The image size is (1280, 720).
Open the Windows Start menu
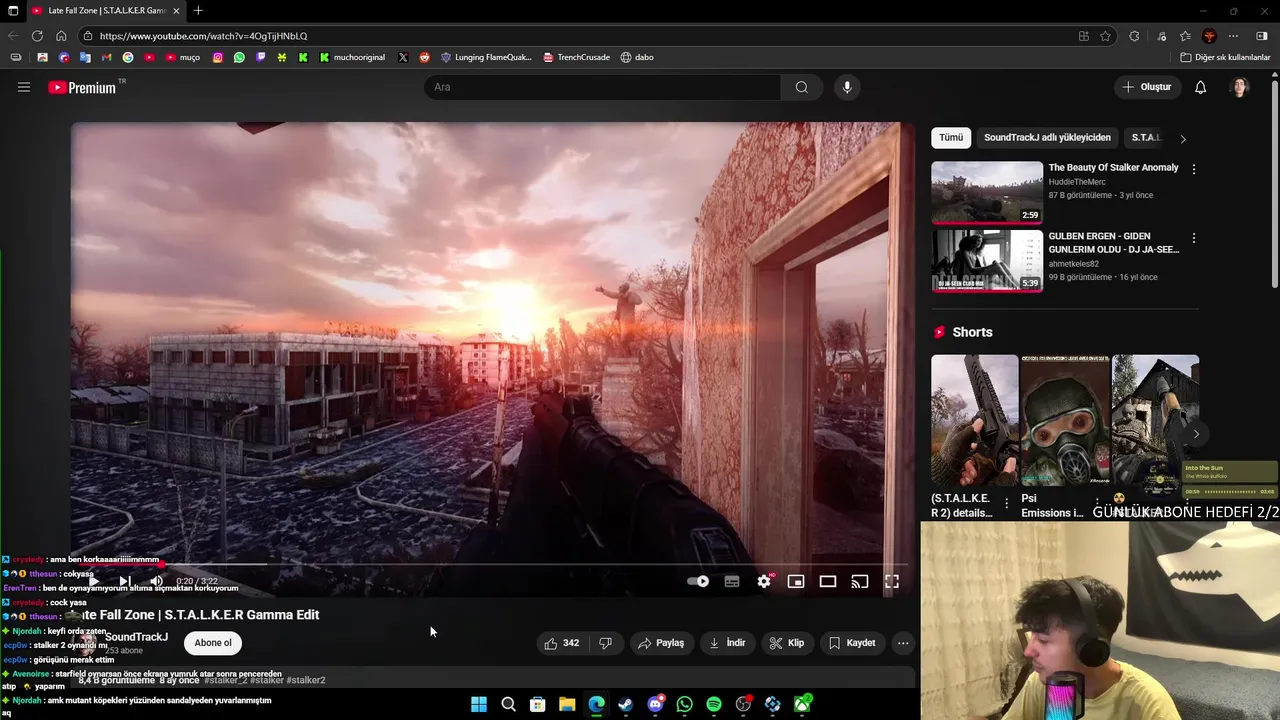click(479, 705)
